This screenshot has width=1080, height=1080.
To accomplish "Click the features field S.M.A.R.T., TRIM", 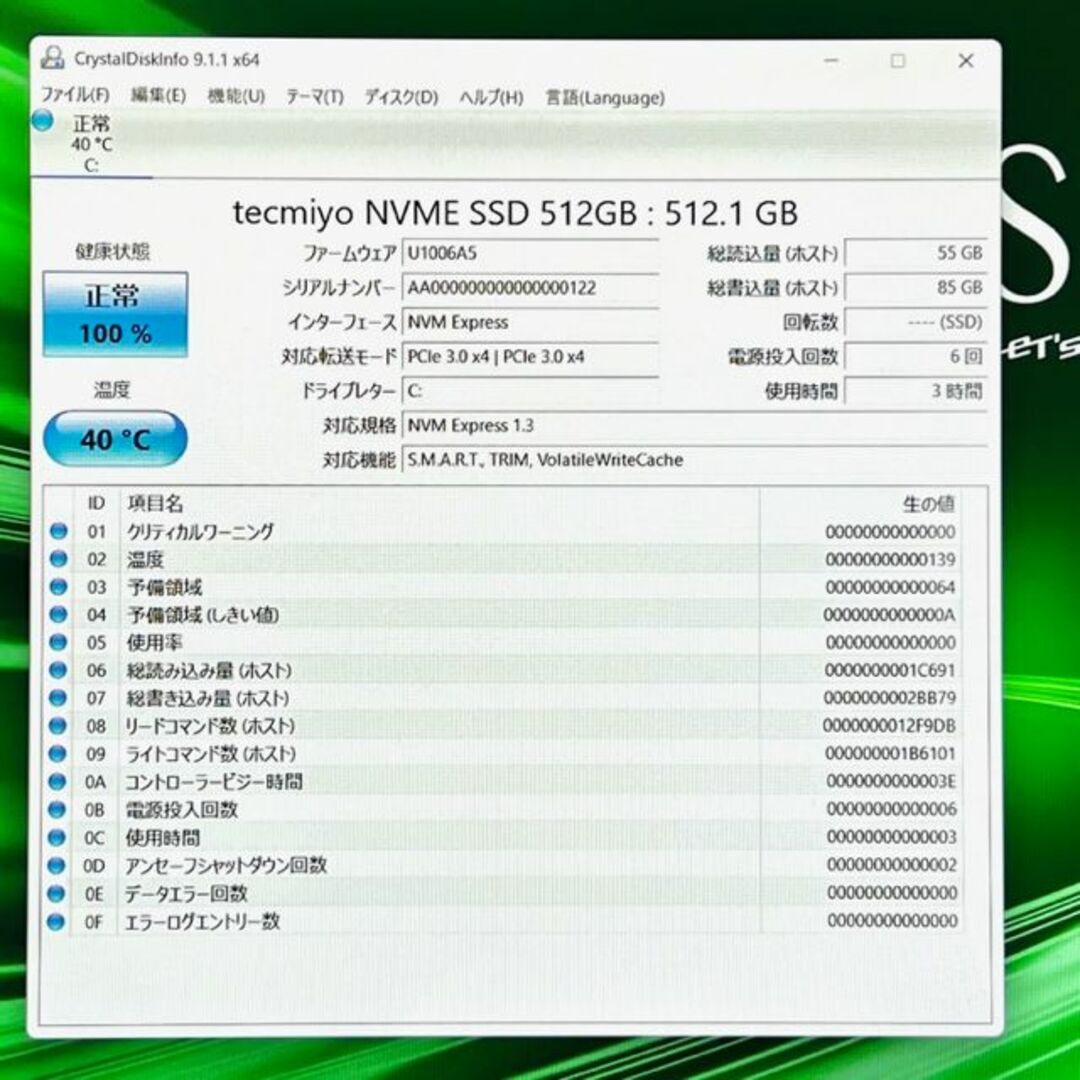I will (x=694, y=459).
